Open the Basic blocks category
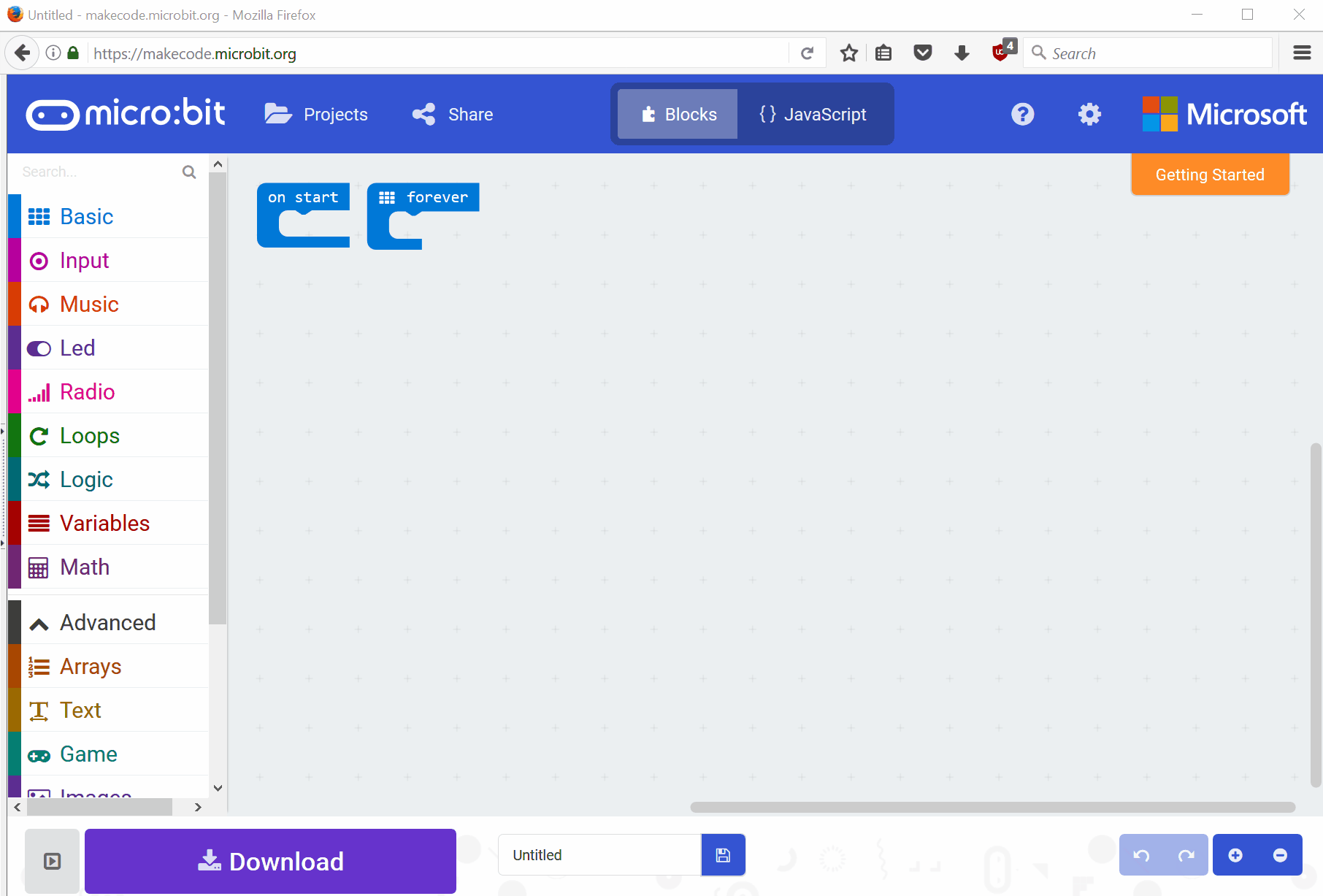Image resolution: width=1323 pixels, height=896 pixels. [x=85, y=216]
